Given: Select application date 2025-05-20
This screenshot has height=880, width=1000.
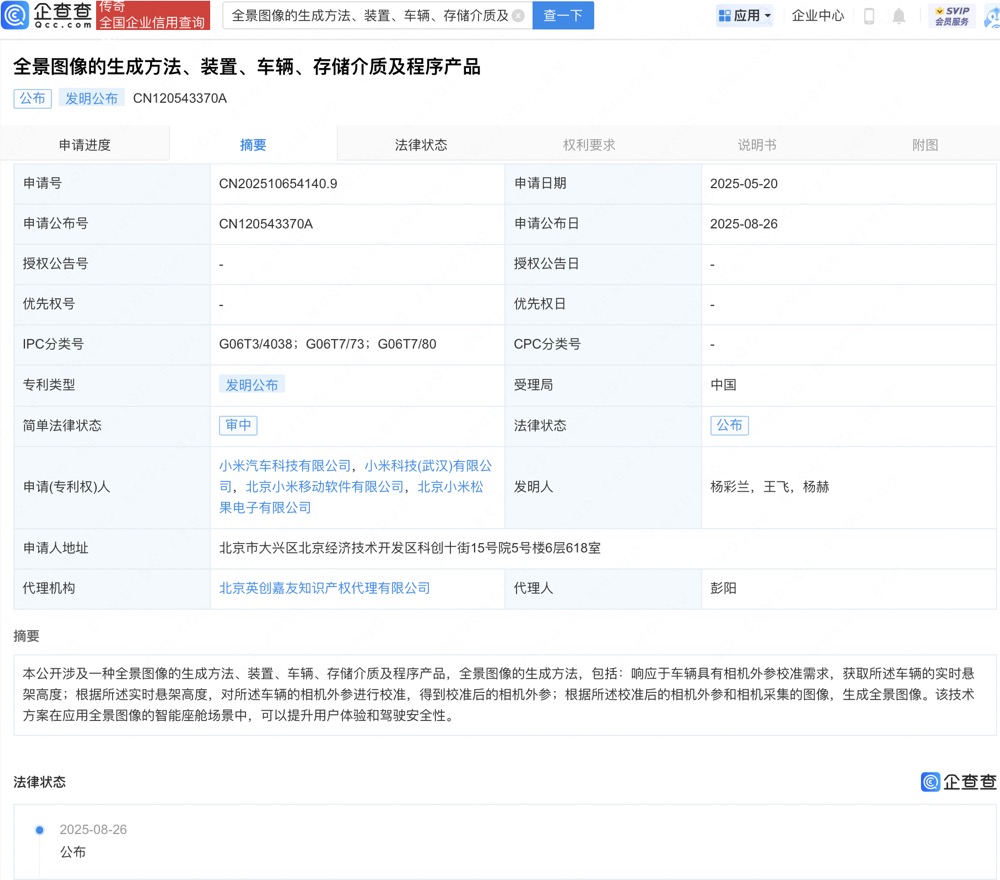Looking at the screenshot, I should coord(744,184).
